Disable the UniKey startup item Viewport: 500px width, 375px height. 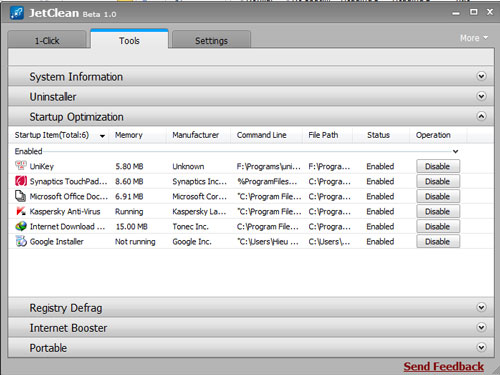point(438,166)
